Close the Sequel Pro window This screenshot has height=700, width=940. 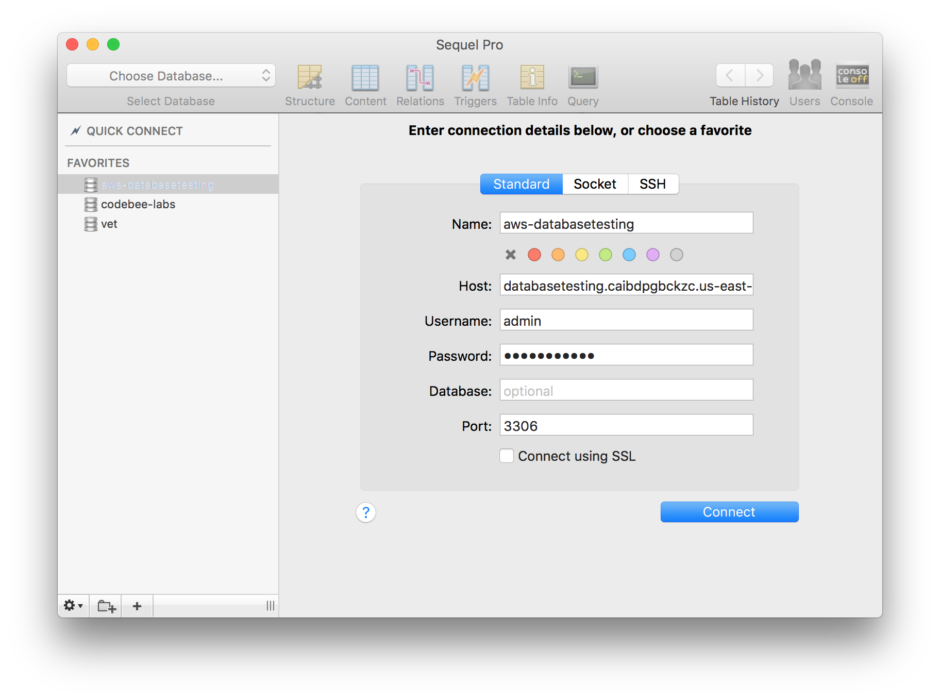coord(73,44)
